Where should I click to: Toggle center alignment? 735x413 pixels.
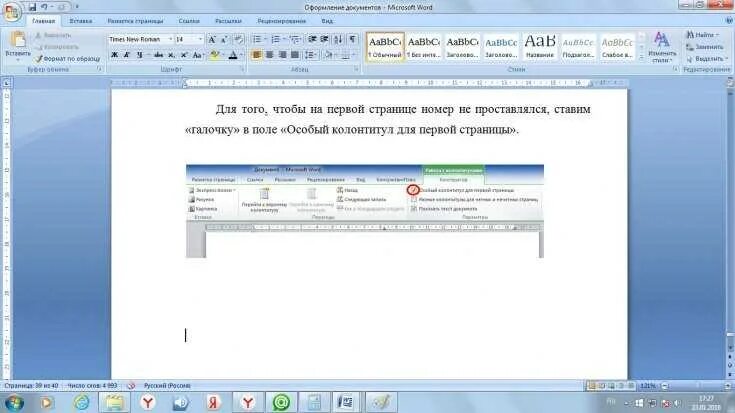pyautogui.click(x=270, y=55)
